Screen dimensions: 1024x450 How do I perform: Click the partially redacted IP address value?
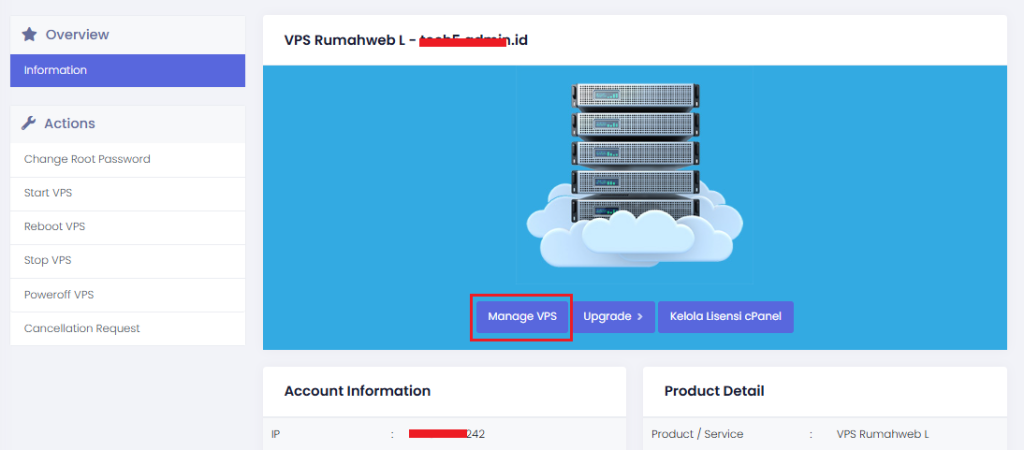click(x=447, y=434)
